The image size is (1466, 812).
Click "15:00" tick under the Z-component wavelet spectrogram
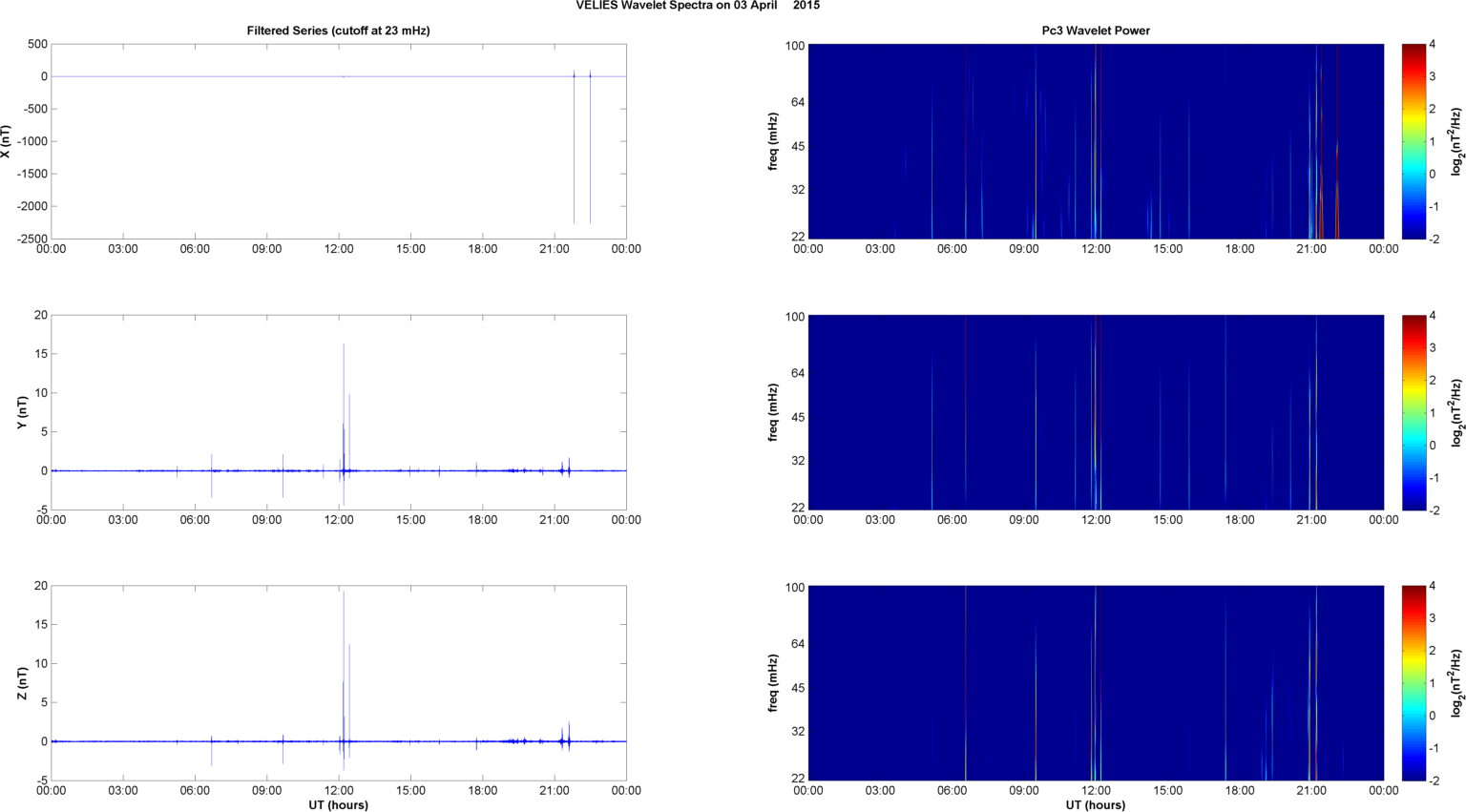(x=1168, y=790)
